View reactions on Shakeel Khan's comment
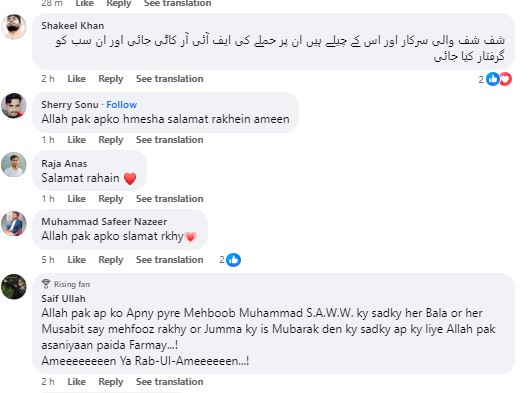This screenshot has width=532, height=393. click(x=495, y=79)
